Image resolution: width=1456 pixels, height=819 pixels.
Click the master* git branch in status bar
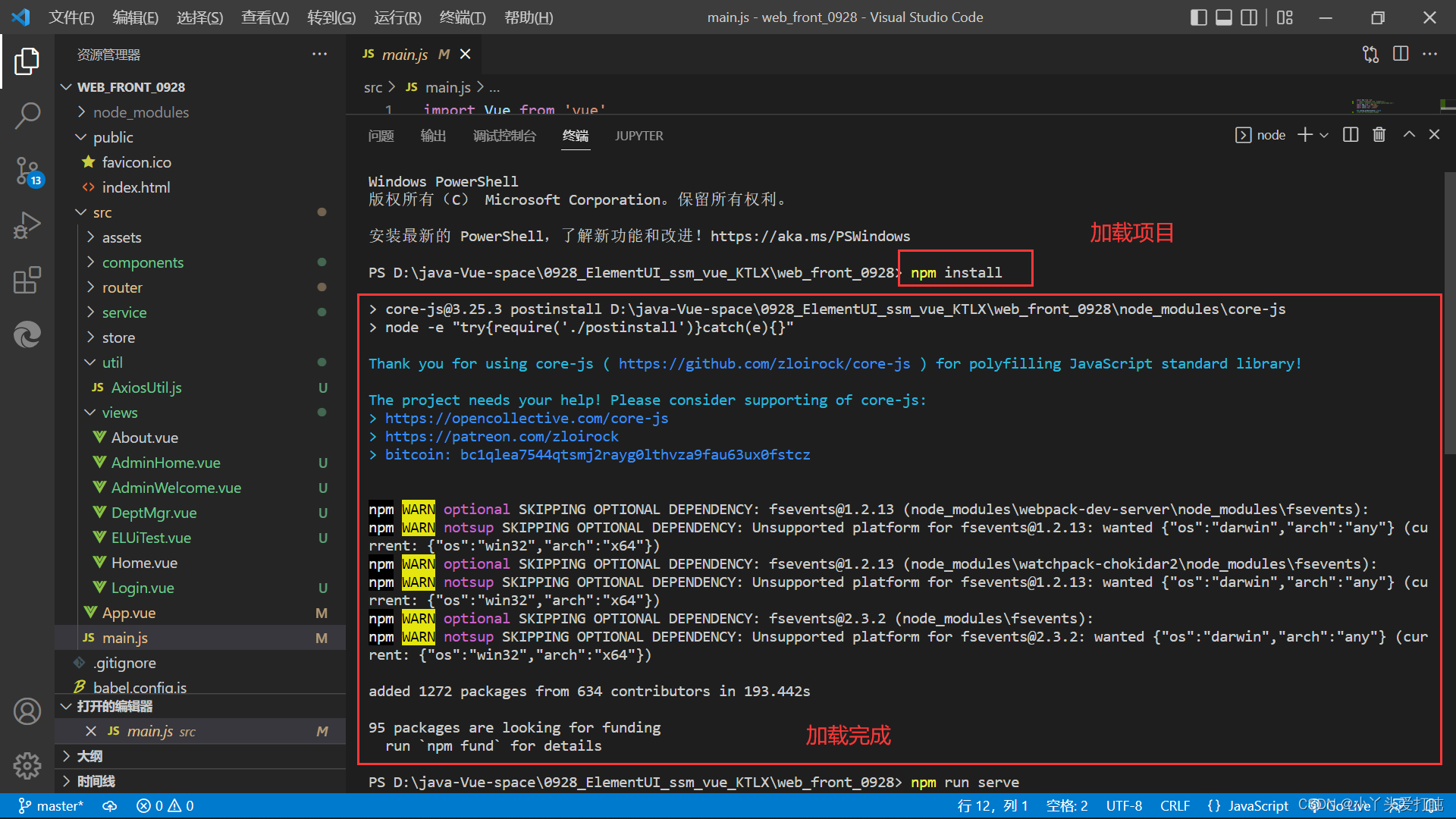click(x=51, y=806)
